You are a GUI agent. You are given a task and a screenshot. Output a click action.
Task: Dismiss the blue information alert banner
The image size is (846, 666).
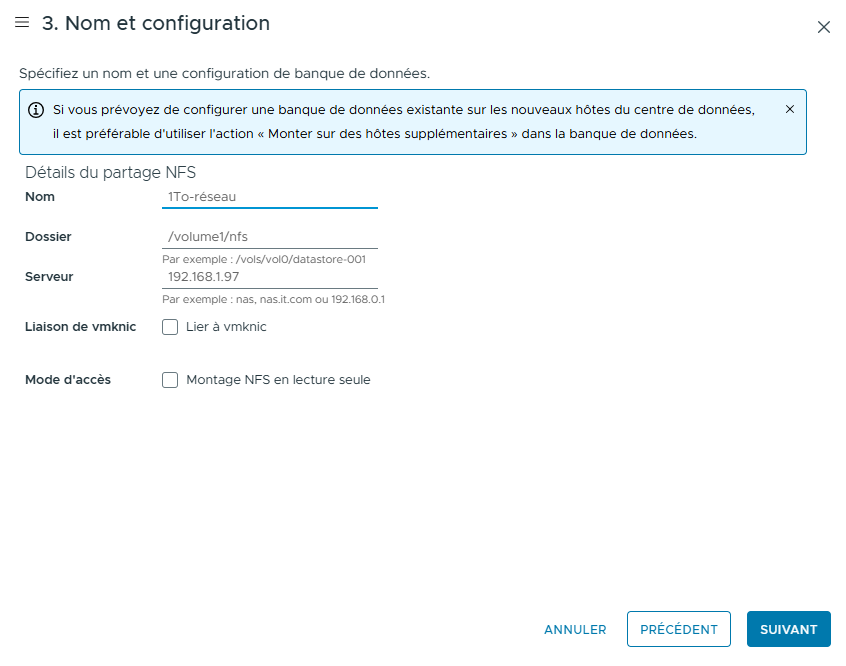790,109
